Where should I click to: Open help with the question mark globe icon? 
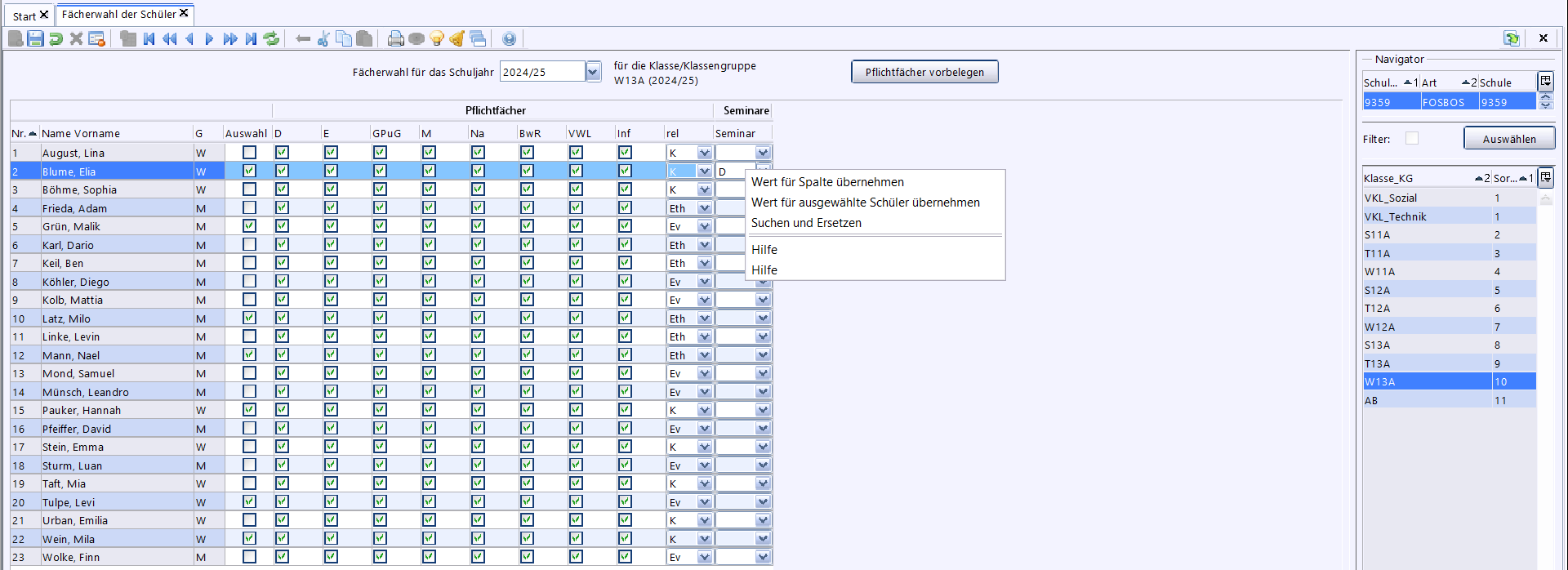pos(510,38)
